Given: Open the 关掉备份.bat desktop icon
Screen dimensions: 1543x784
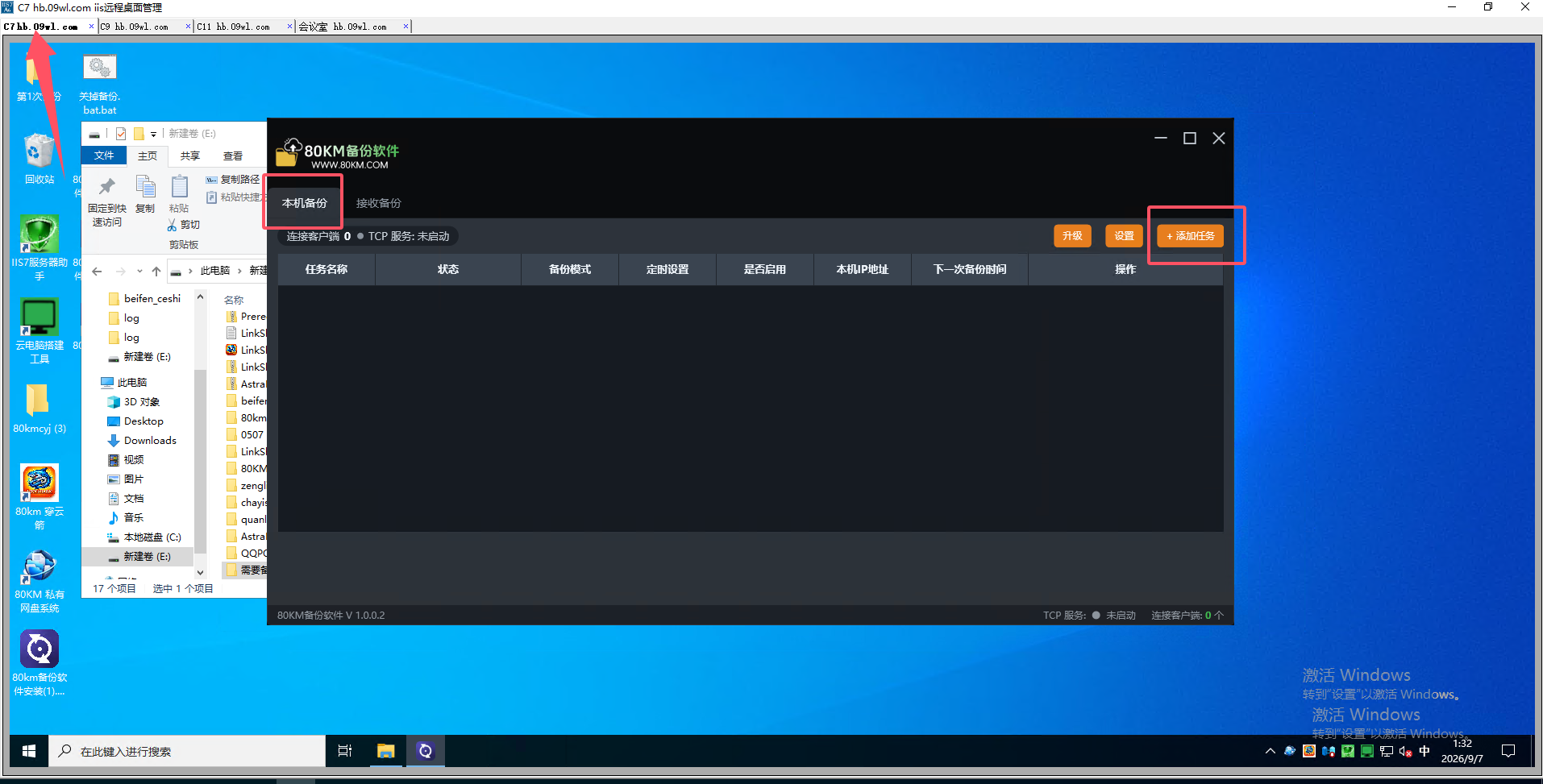Looking at the screenshot, I should (x=100, y=84).
